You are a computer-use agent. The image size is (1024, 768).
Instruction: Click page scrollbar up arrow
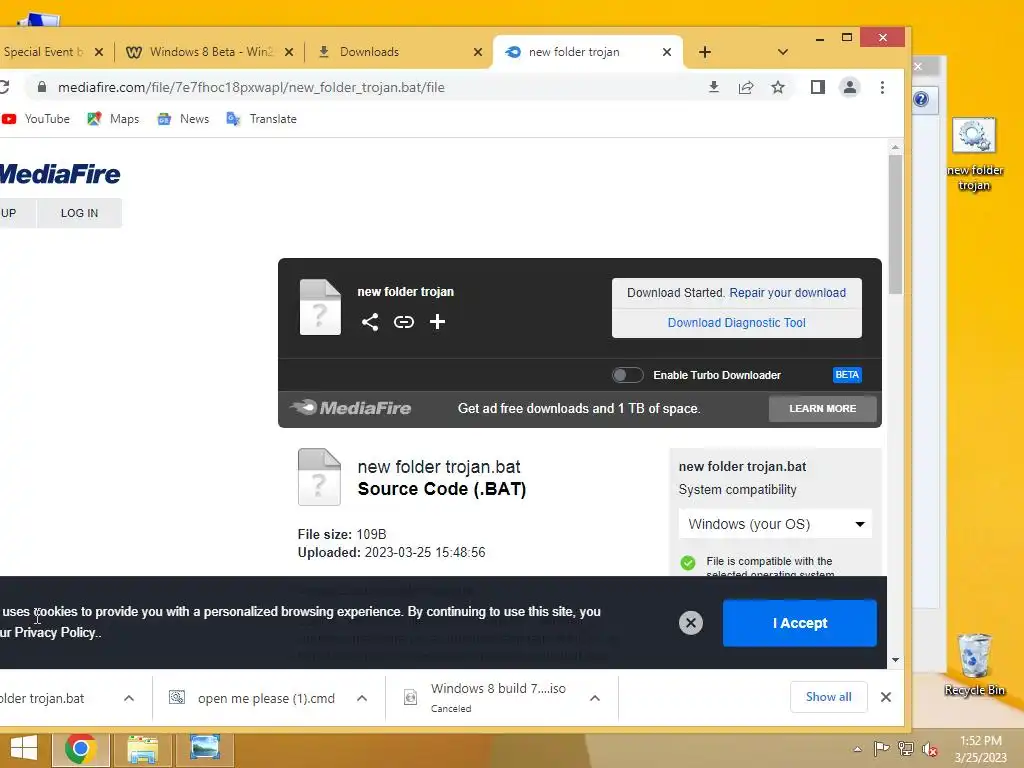click(895, 148)
